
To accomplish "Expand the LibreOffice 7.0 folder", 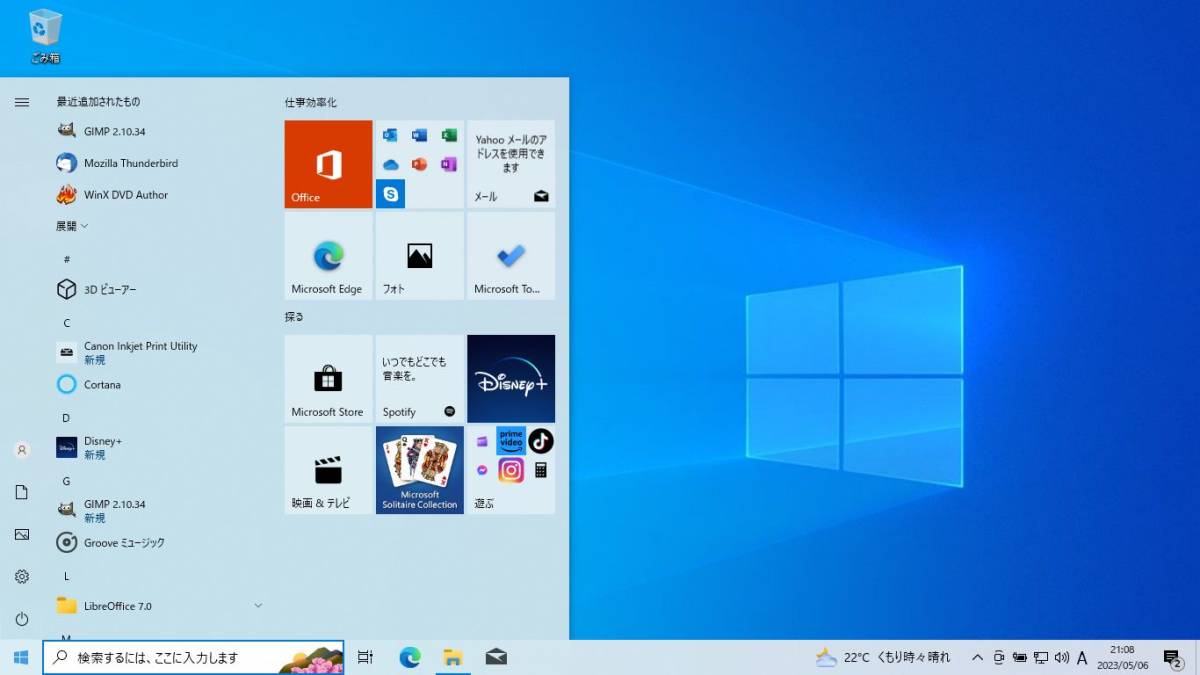I will tap(160, 605).
